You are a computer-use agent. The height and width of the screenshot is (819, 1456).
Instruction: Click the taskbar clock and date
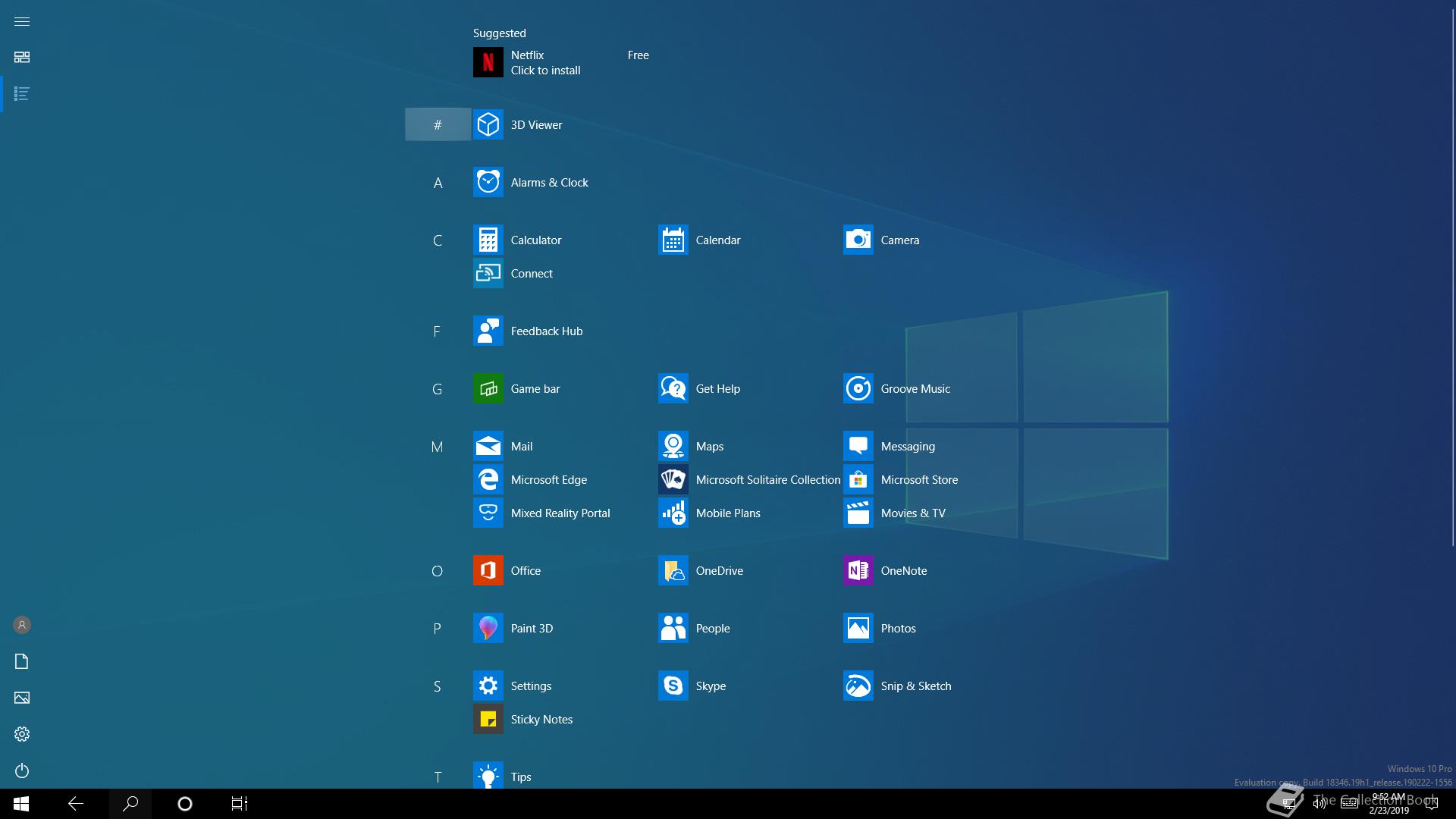coord(1389,804)
